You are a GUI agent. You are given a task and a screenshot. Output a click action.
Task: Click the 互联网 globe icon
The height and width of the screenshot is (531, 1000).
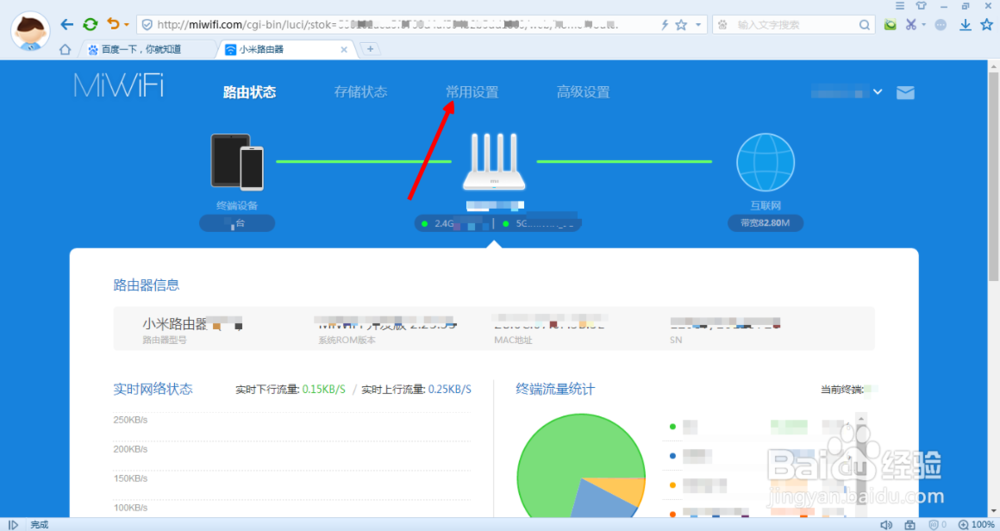pos(765,162)
